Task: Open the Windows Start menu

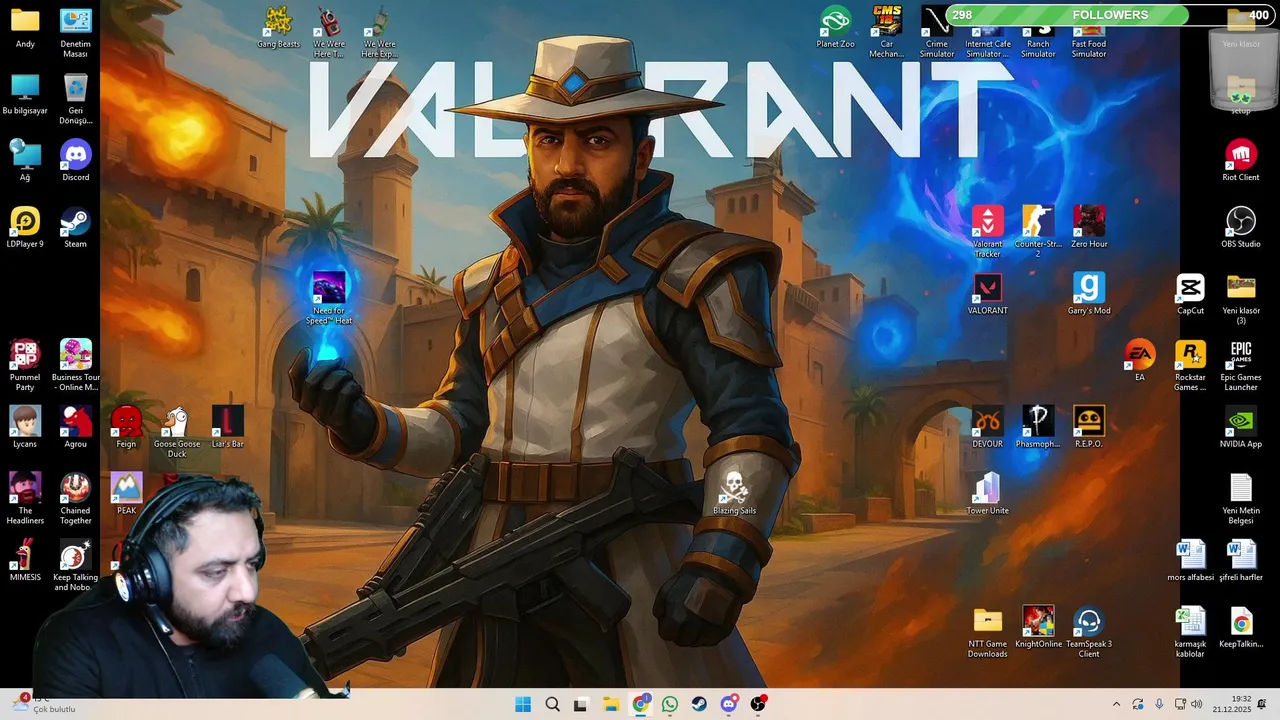Action: (523, 704)
